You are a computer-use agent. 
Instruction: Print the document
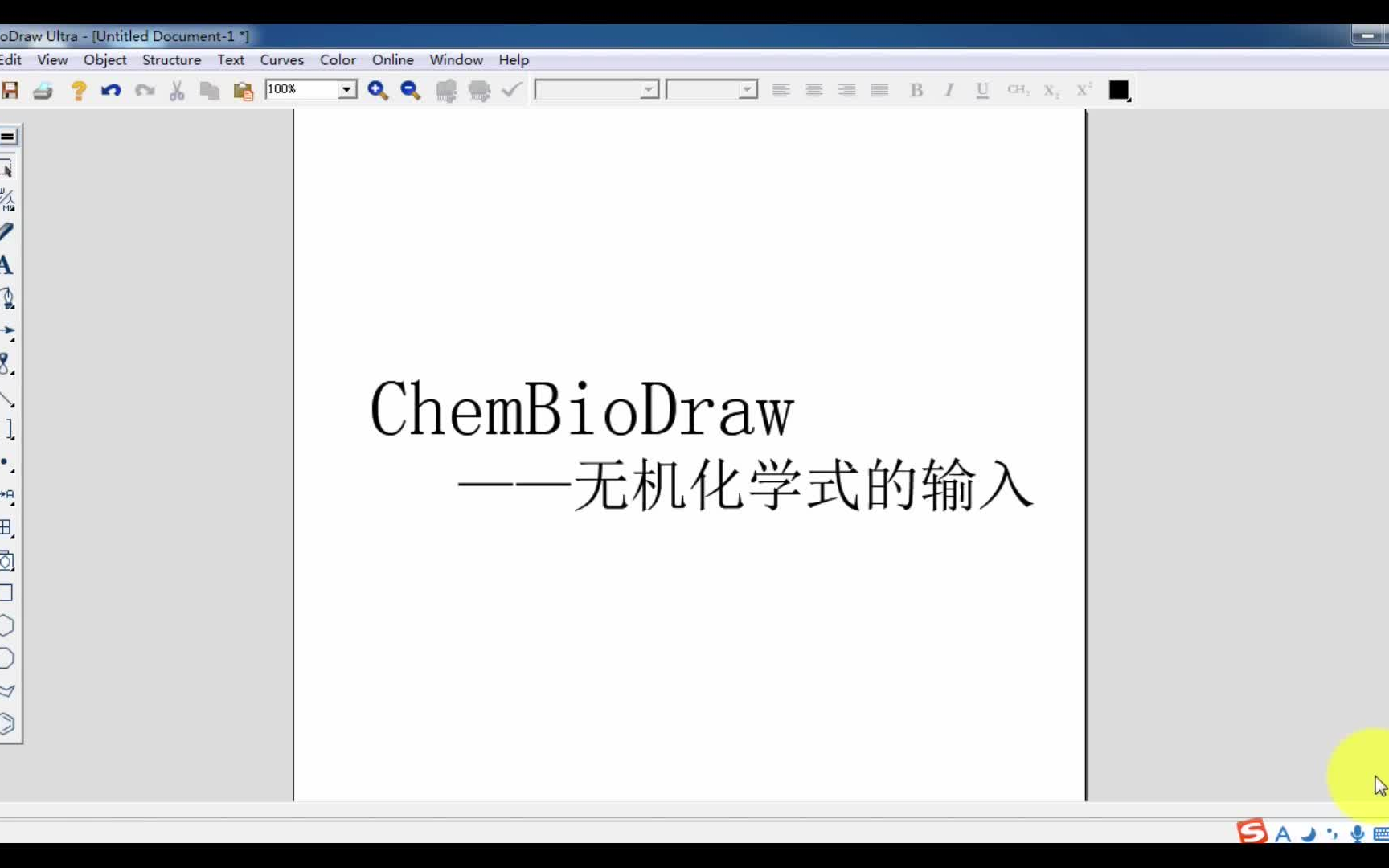[x=43, y=90]
